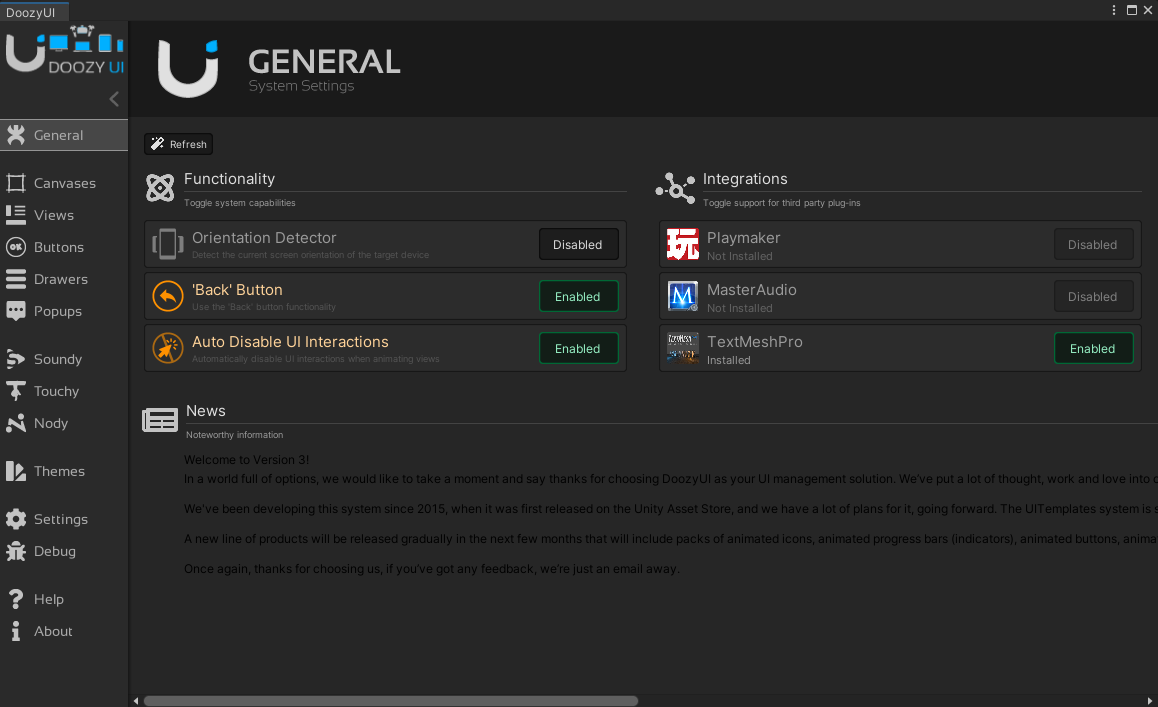Open Touchy via its sidebar icon

(x=16, y=390)
